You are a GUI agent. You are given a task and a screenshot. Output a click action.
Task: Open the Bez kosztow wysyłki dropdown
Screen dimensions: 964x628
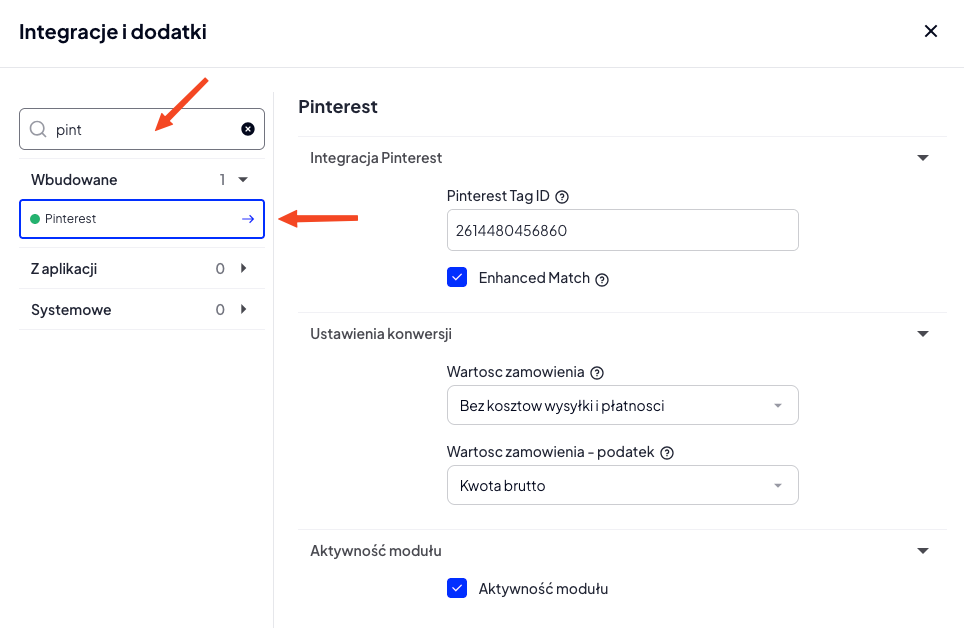pyautogui.click(x=622, y=405)
